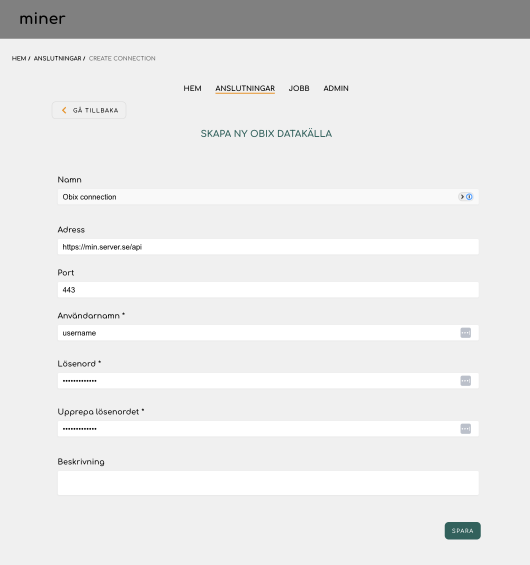Select the Port input field
Screen dimensions: 530x565
pos(268,290)
